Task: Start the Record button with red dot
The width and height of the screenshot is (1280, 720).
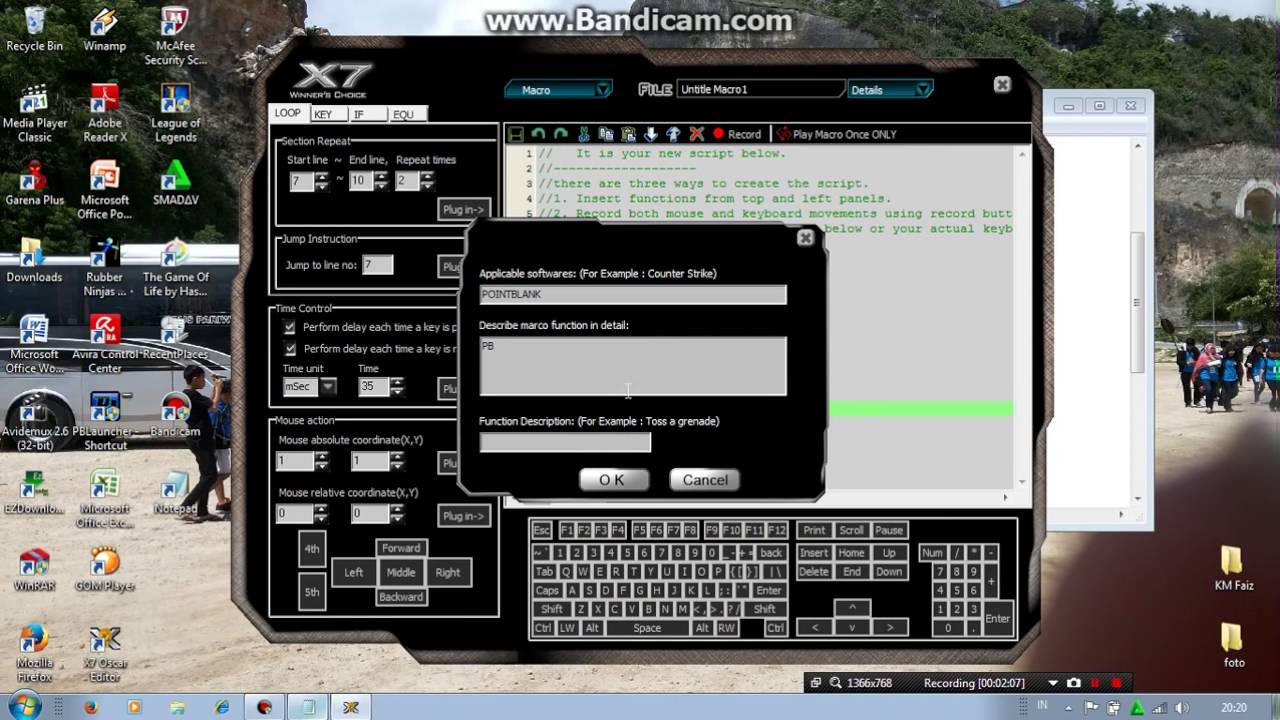Action: pos(737,134)
